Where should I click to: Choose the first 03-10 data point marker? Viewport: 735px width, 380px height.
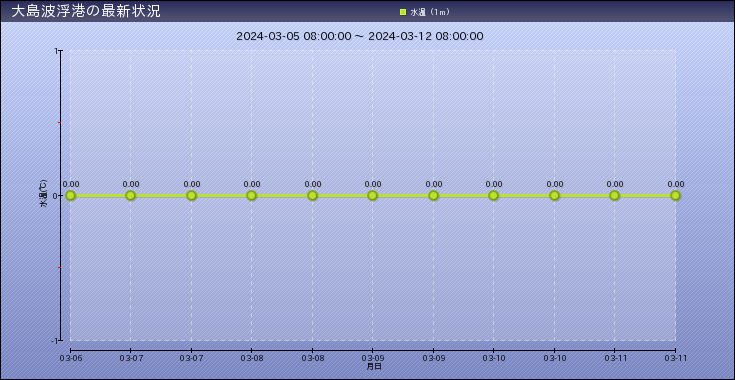494,195
